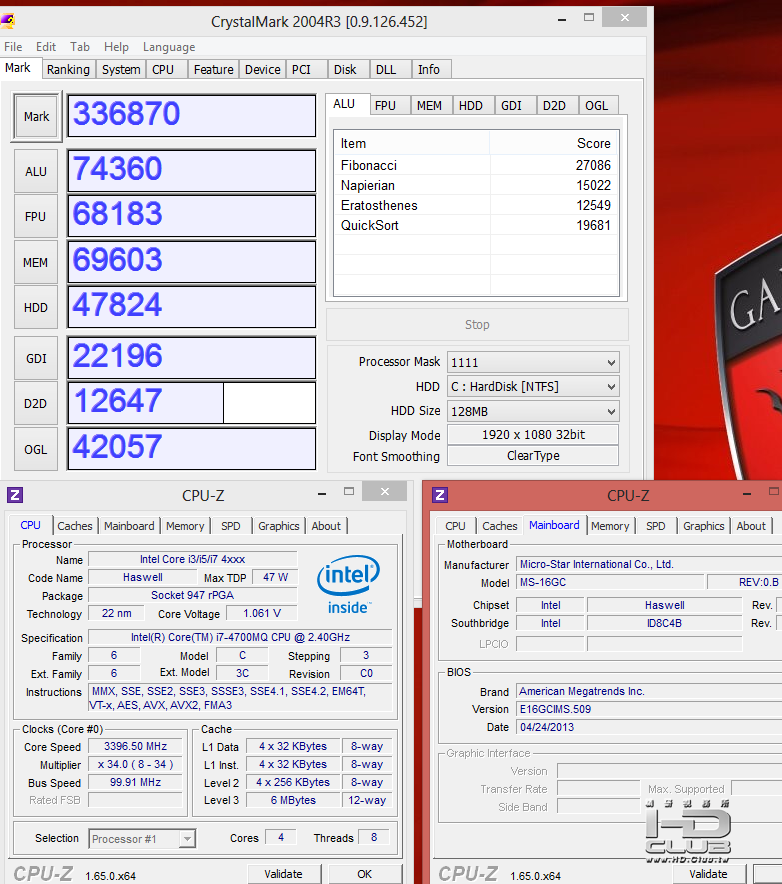
Task: Switch to the Device tab in CrystalMark
Action: point(263,69)
